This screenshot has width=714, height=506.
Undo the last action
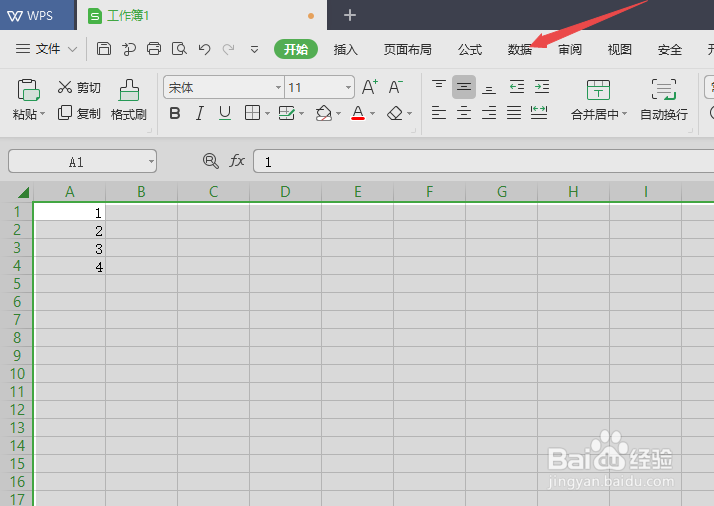tap(204, 49)
